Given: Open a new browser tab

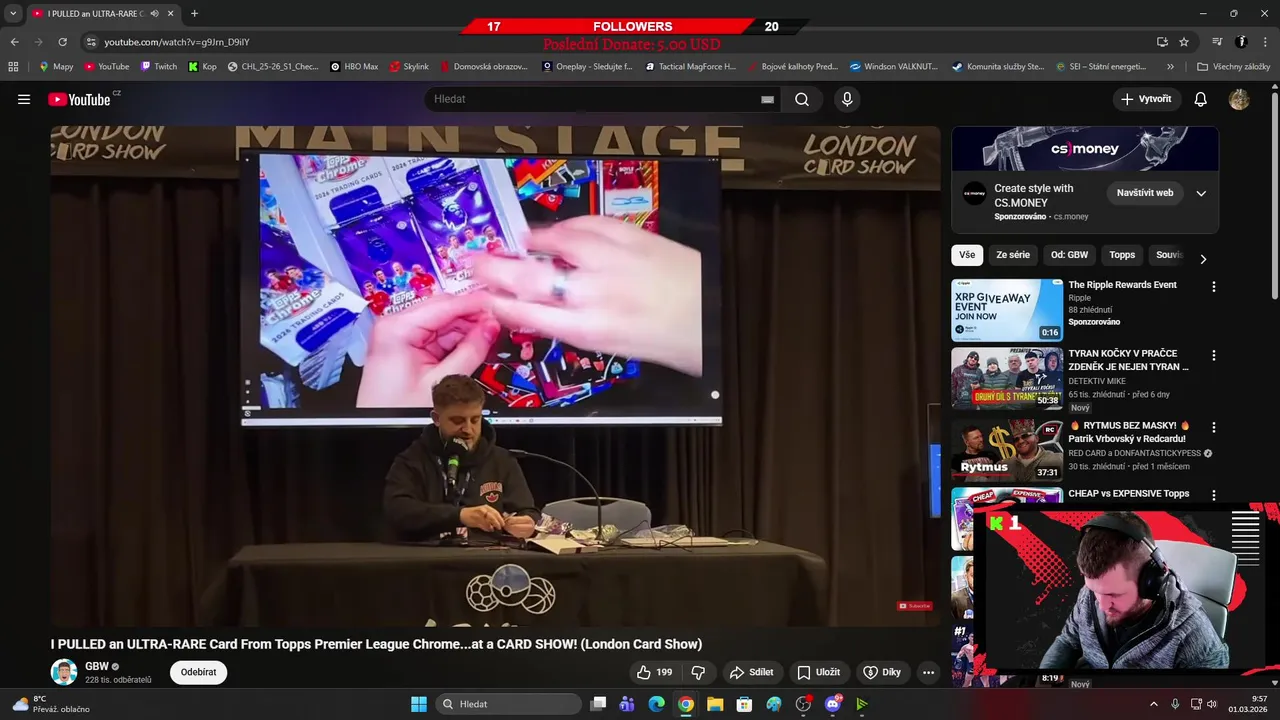Looking at the screenshot, I should click(x=194, y=13).
